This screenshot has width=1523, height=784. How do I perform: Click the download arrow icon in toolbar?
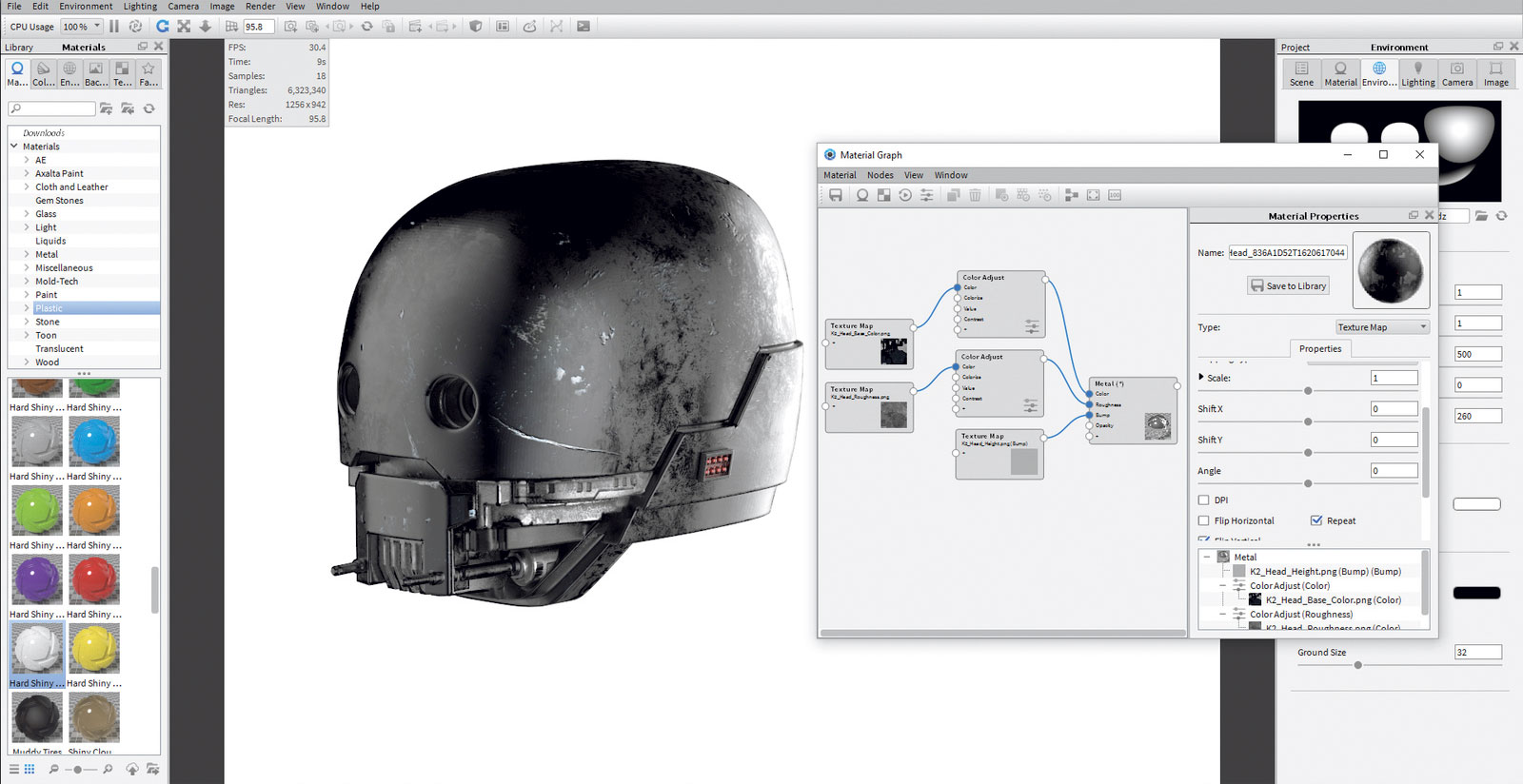point(205,27)
